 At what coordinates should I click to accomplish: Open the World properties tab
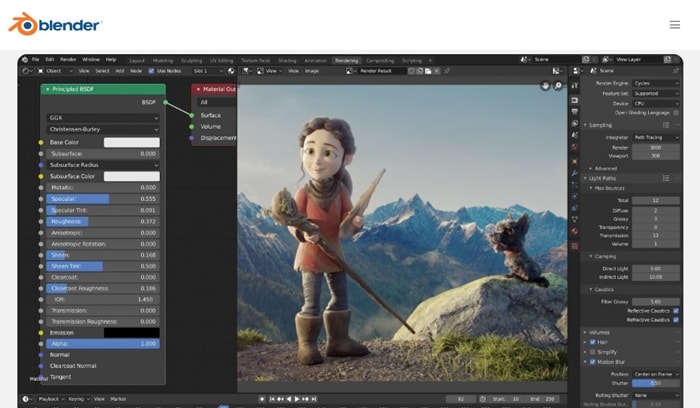click(x=575, y=147)
